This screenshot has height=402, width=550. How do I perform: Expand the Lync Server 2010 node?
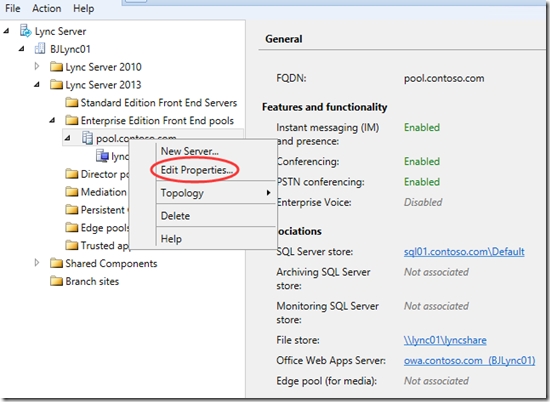(x=37, y=66)
